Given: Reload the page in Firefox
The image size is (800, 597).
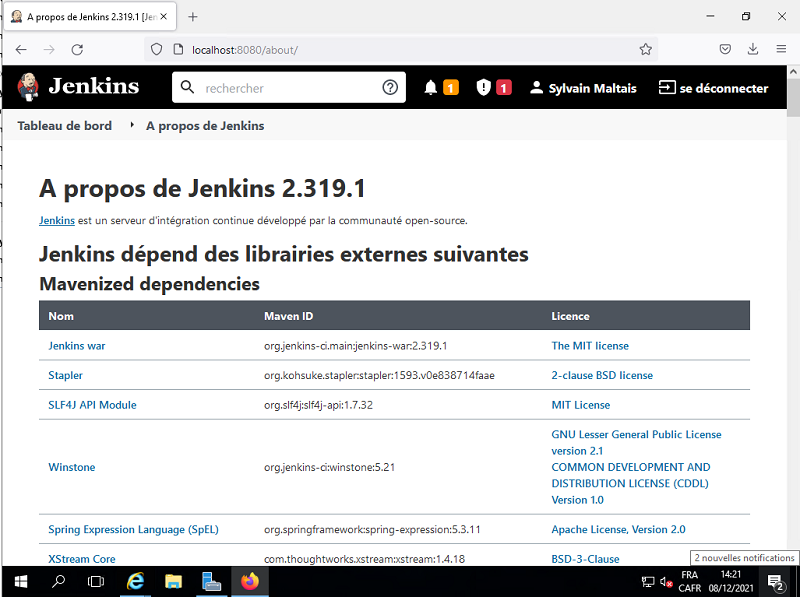Looking at the screenshot, I should tap(77, 49).
